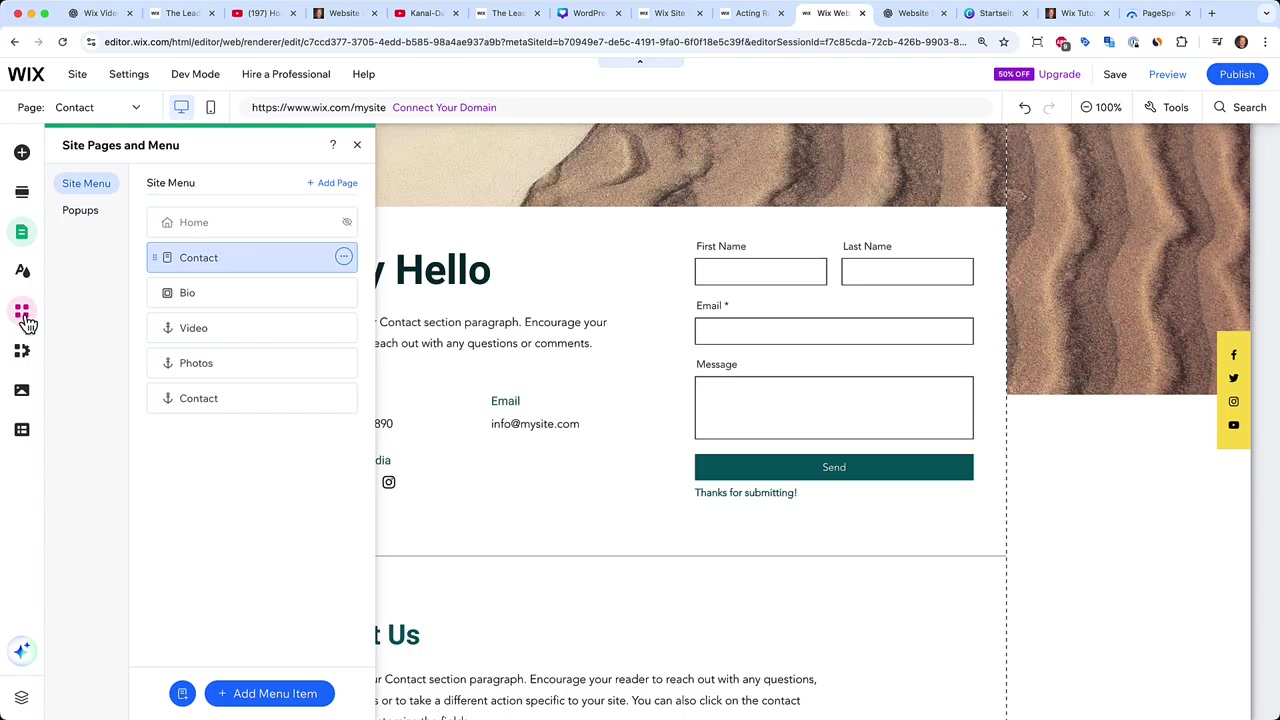Click the Facebook icon in yellow social bar
The width and height of the screenshot is (1280, 720).
point(1233,355)
